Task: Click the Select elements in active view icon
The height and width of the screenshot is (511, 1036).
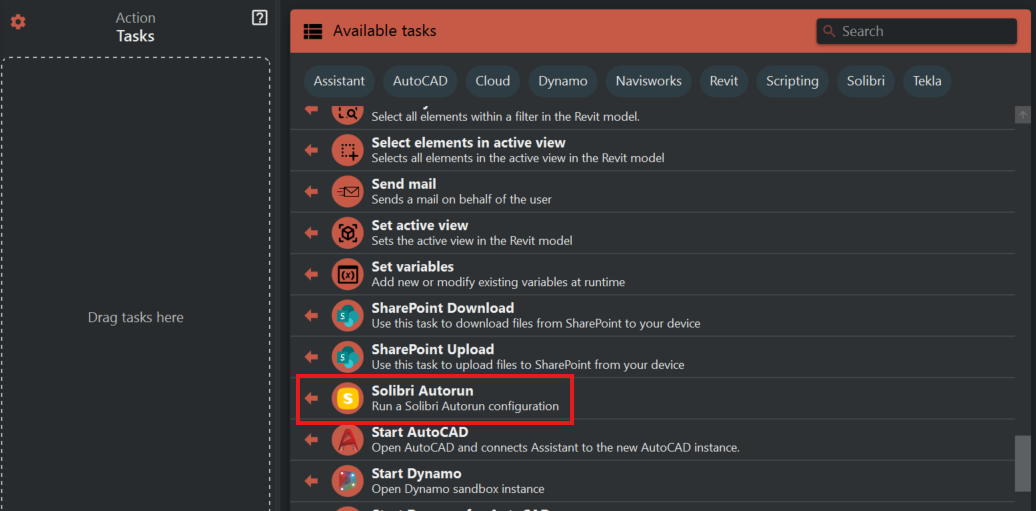Action: 348,151
